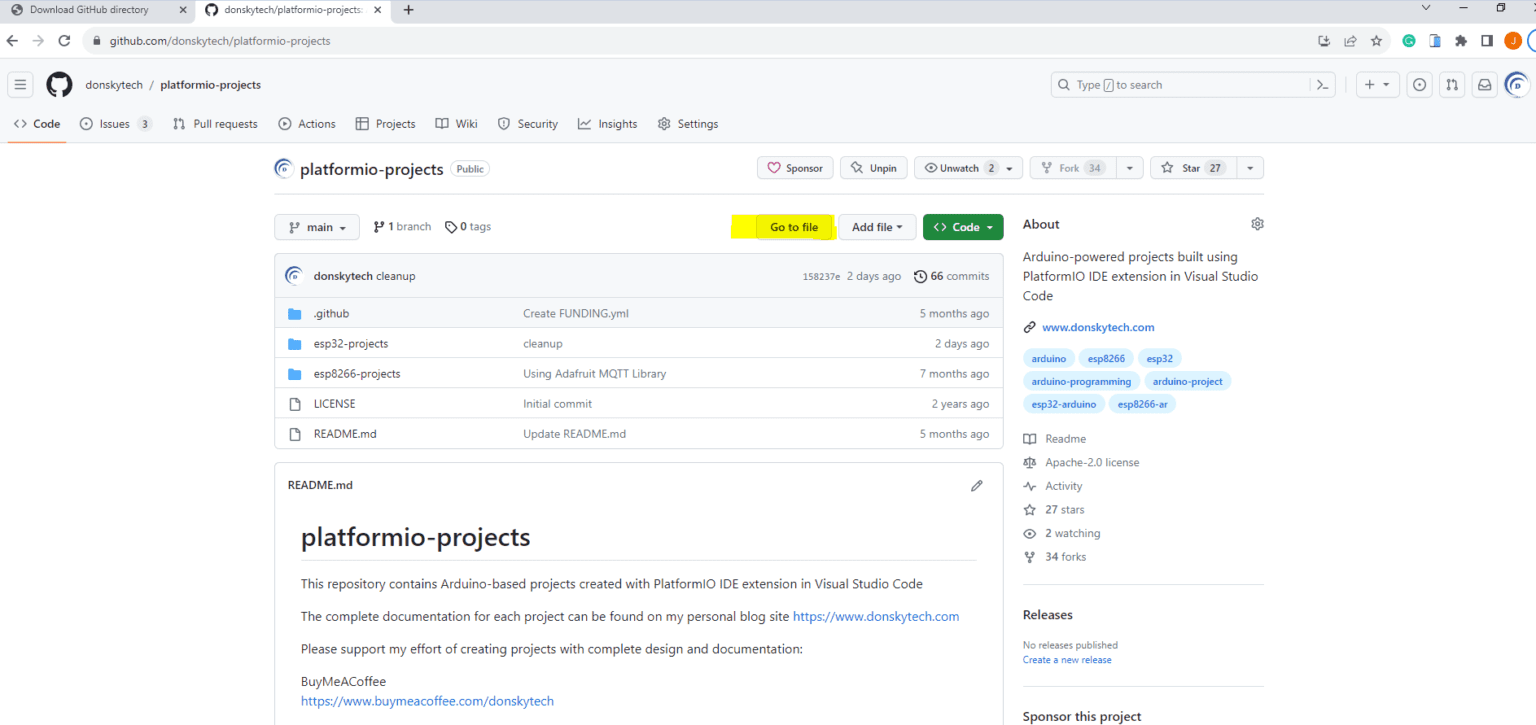The height and width of the screenshot is (725, 1536).
Task: Open the www.donskytech.com website link
Action: pyautogui.click(x=1098, y=327)
